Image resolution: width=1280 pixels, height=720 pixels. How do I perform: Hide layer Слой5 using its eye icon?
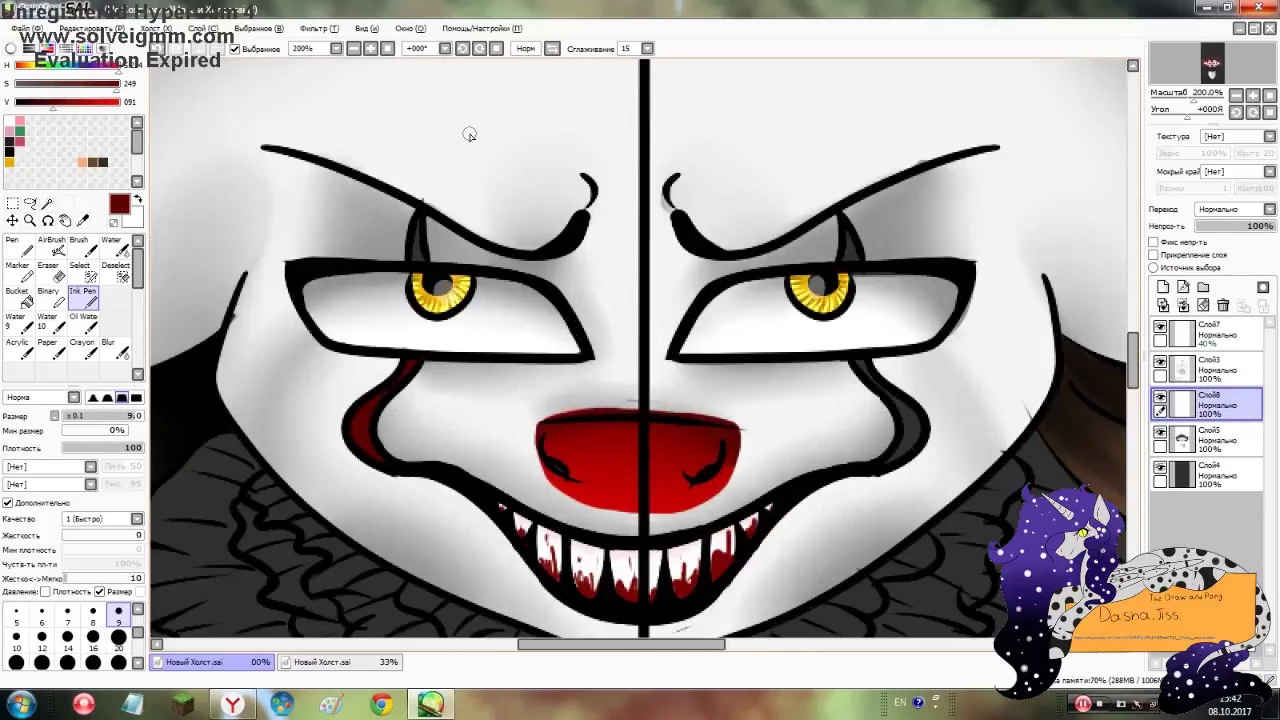pos(1160,433)
